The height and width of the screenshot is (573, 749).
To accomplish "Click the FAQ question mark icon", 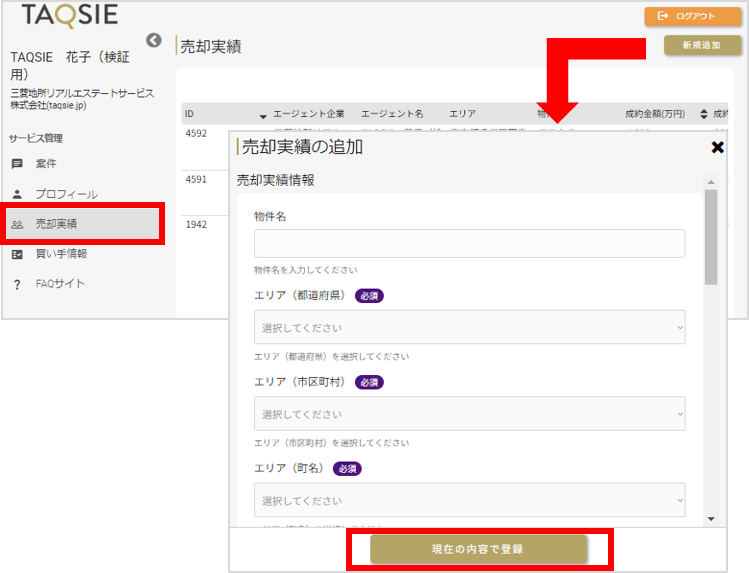I will point(17,285).
